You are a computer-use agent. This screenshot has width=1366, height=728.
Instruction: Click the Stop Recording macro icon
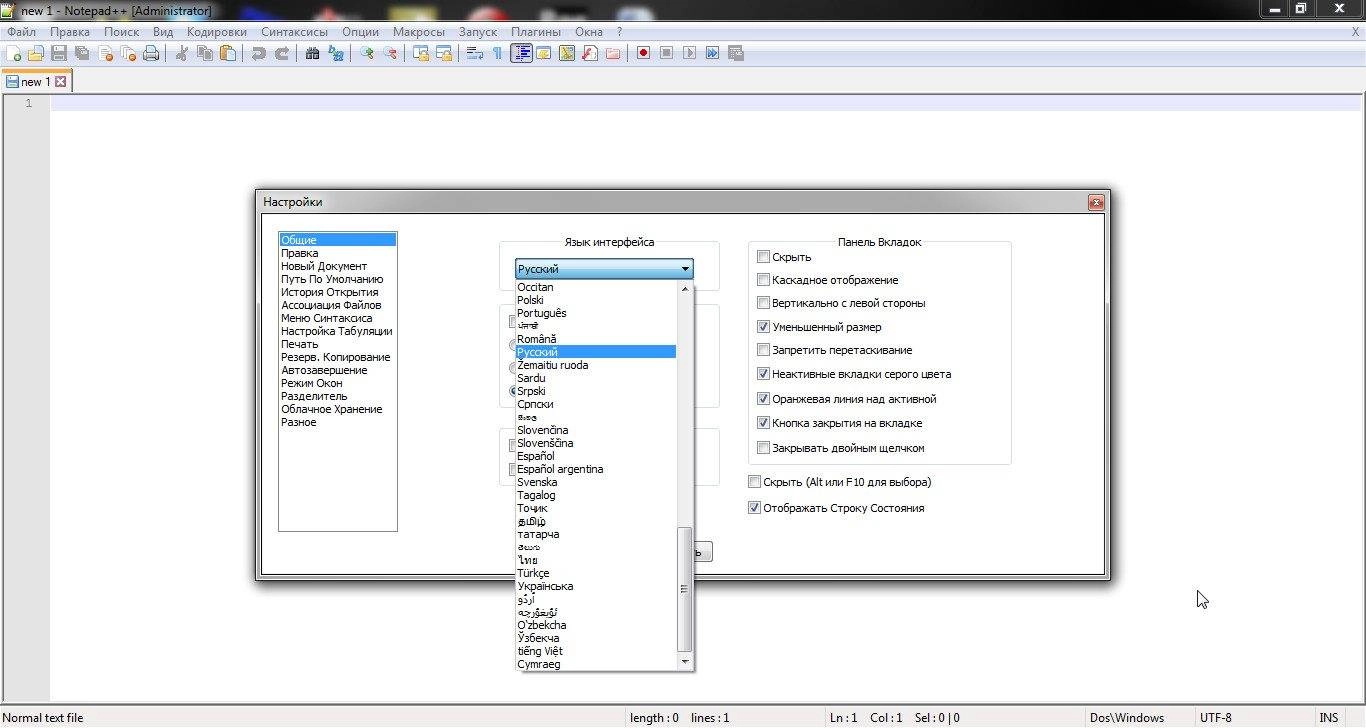coord(667,53)
